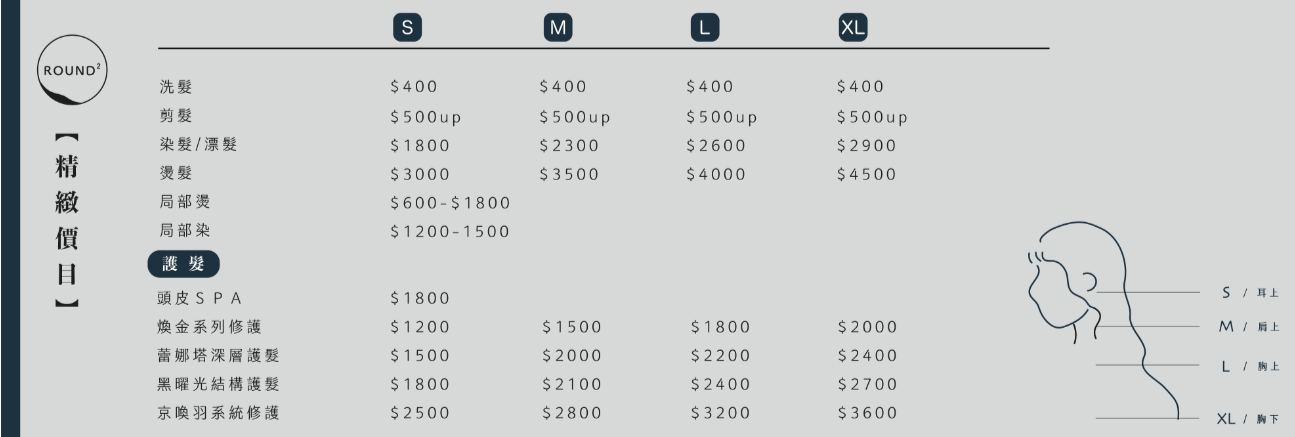This screenshot has height=437, width=1295.
Task: Click the 護髮 section badge
Action: [x=183, y=264]
